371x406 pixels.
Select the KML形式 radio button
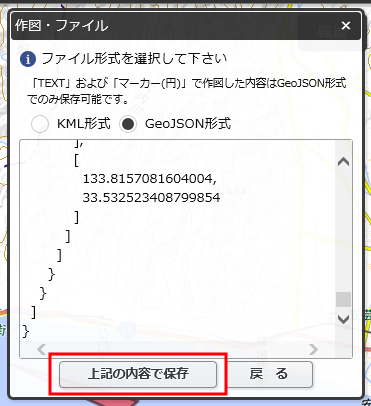(x=40, y=124)
